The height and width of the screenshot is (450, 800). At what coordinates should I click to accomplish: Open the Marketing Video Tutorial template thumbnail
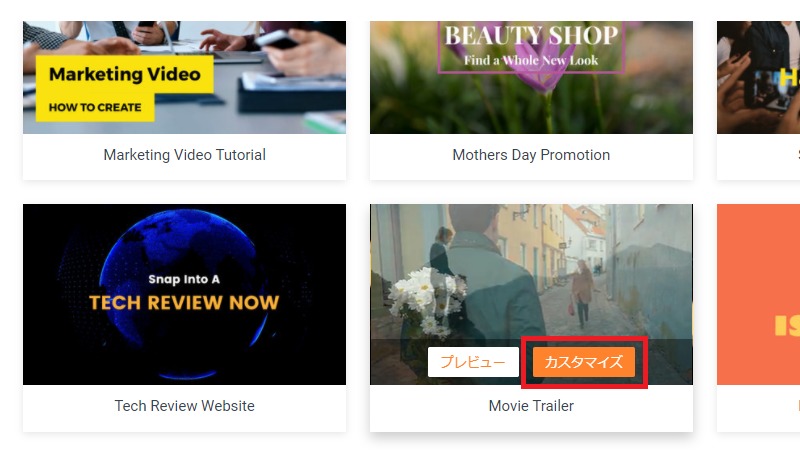pos(184,78)
